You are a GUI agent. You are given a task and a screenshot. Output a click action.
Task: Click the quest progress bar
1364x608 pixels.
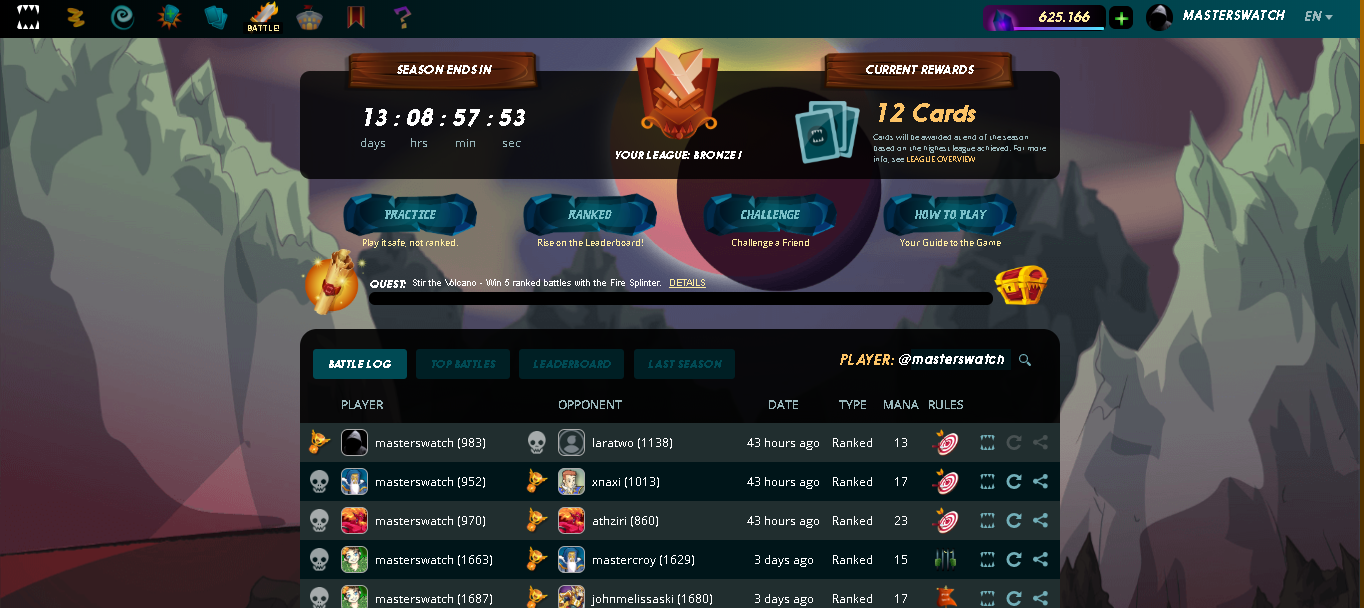(681, 298)
